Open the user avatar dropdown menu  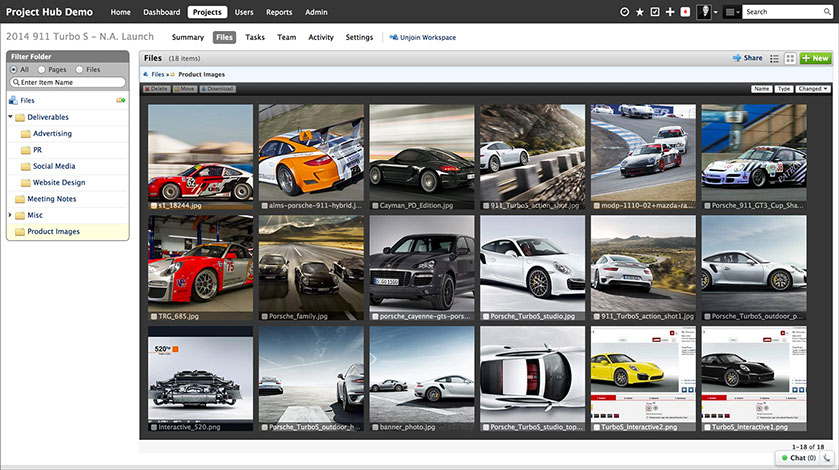(x=706, y=12)
